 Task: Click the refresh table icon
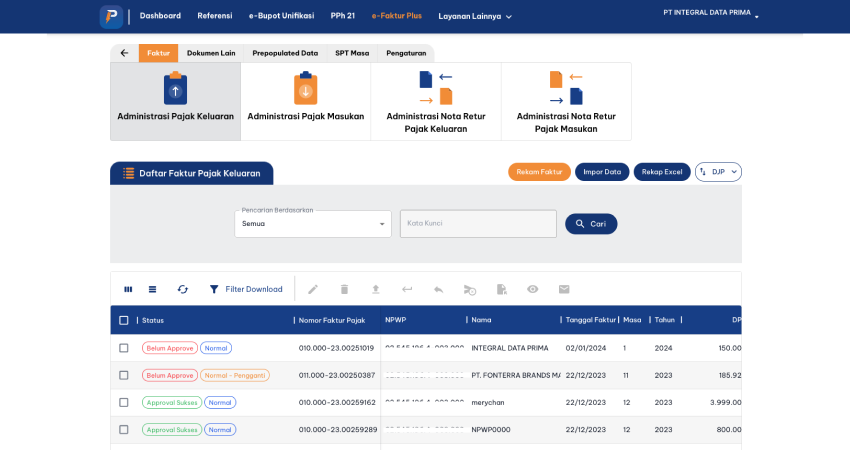click(182, 289)
